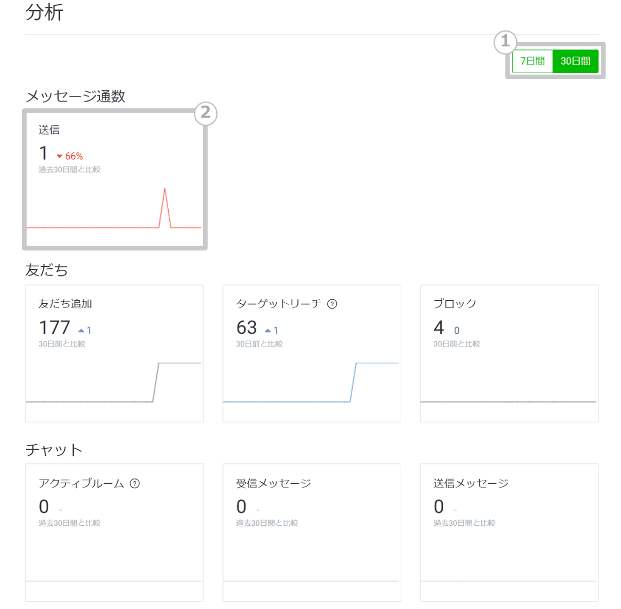Select the 30日間 period button

[576, 61]
